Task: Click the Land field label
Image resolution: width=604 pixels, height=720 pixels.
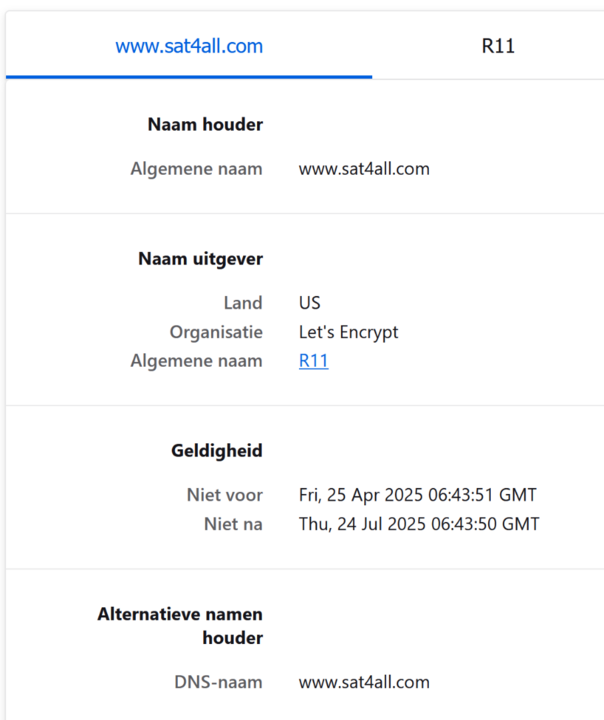Action: (x=243, y=303)
